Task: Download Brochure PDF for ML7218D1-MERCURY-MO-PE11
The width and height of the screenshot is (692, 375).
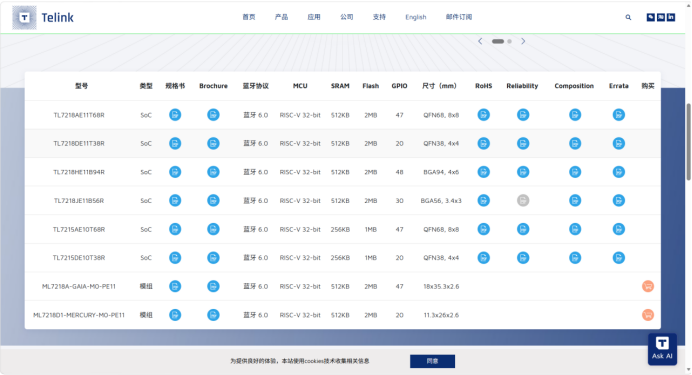Action: (x=213, y=315)
